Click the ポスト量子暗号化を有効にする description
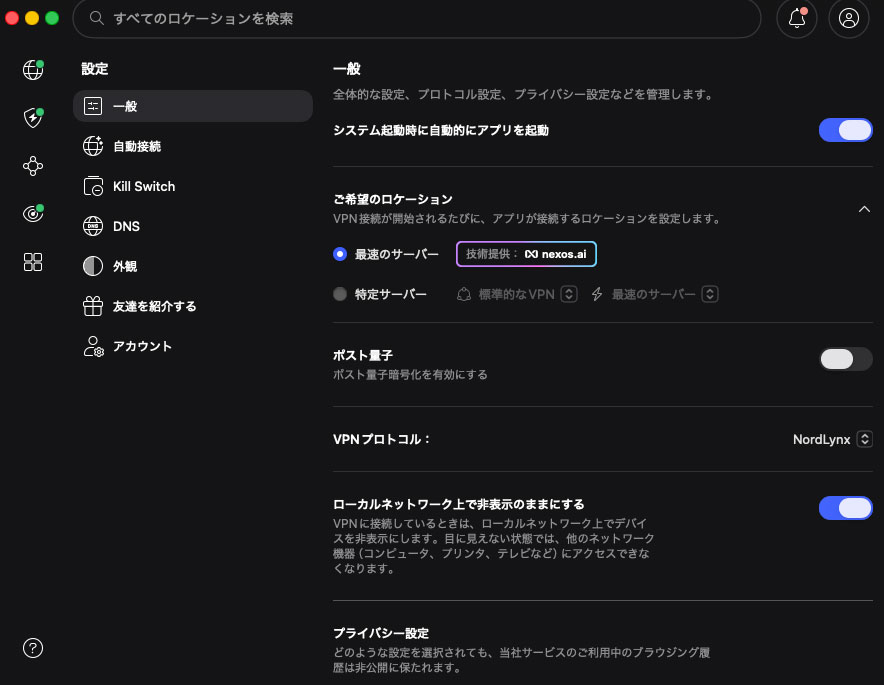 pos(410,374)
